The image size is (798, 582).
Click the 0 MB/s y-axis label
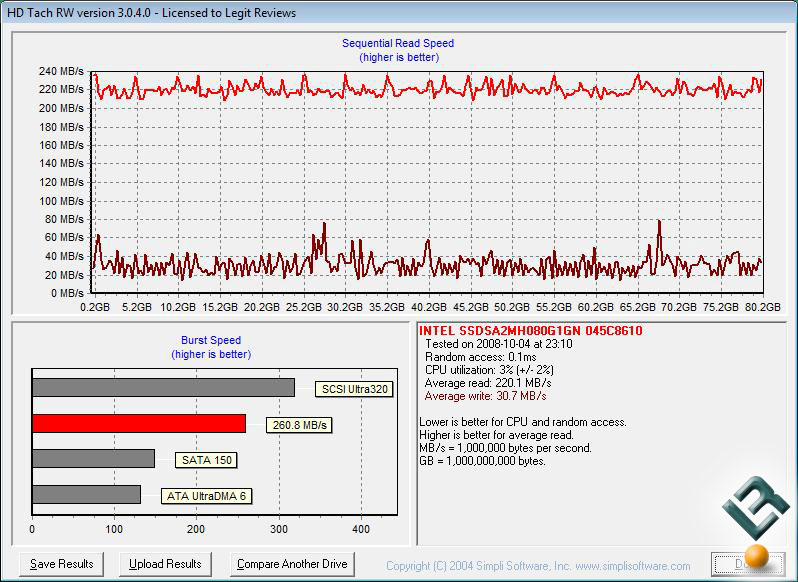[x=67, y=293]
